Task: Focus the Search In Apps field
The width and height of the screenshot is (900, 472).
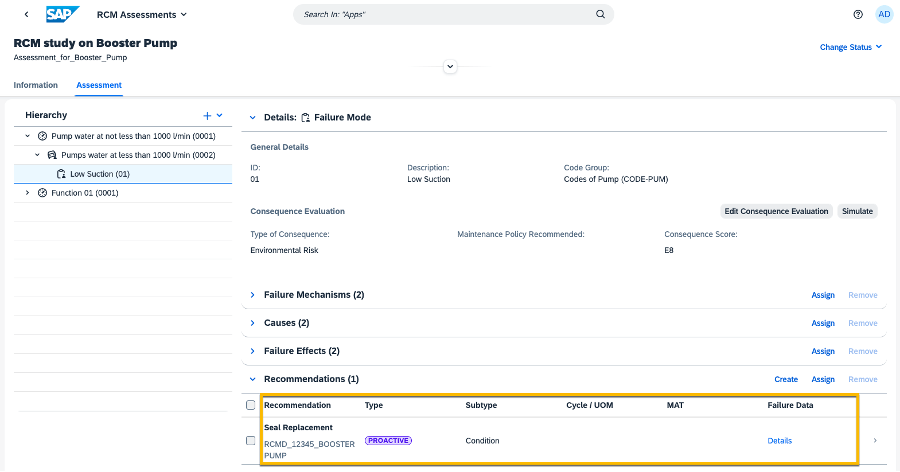Action: pyautogui.click(x=453, y=14)
